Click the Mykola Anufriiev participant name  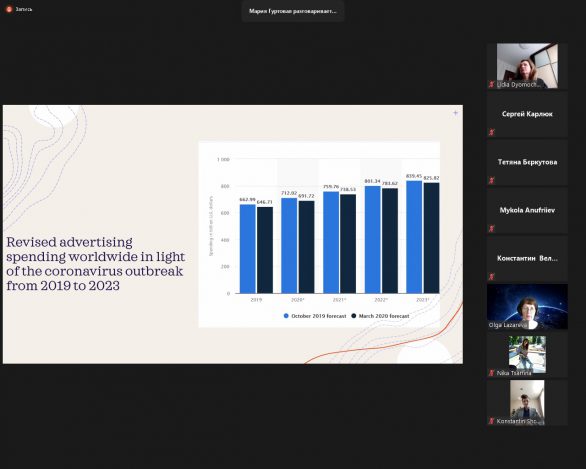527,210
